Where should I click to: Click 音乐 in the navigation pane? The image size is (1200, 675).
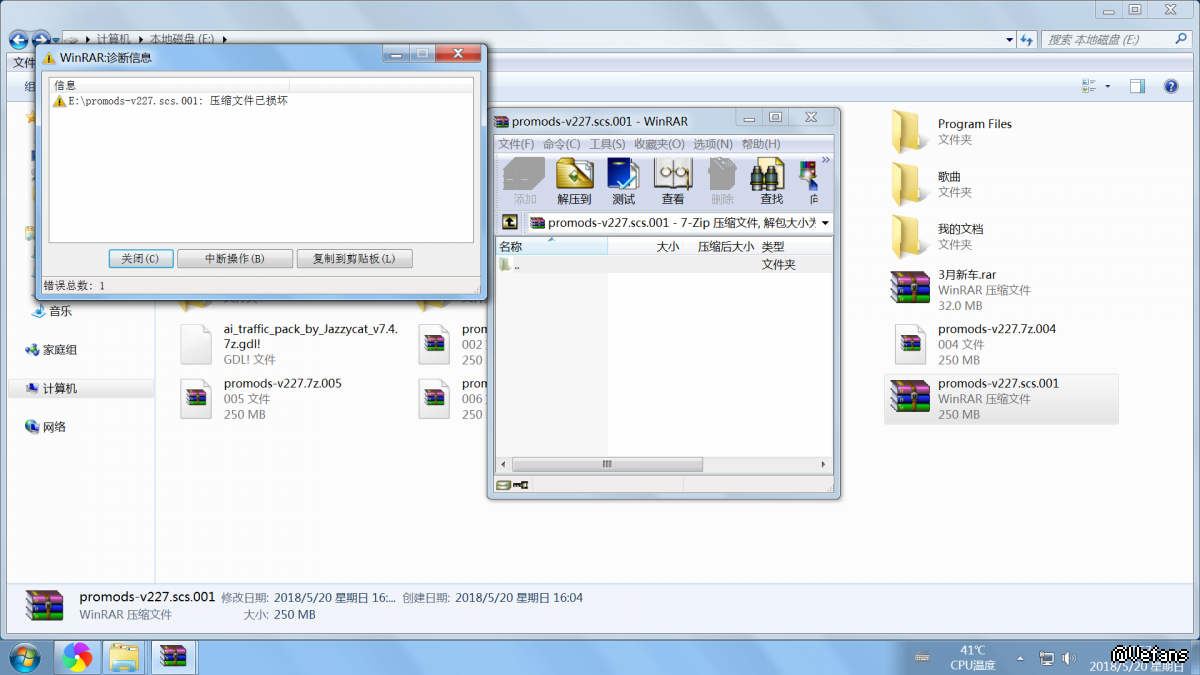tap(50, 311)
